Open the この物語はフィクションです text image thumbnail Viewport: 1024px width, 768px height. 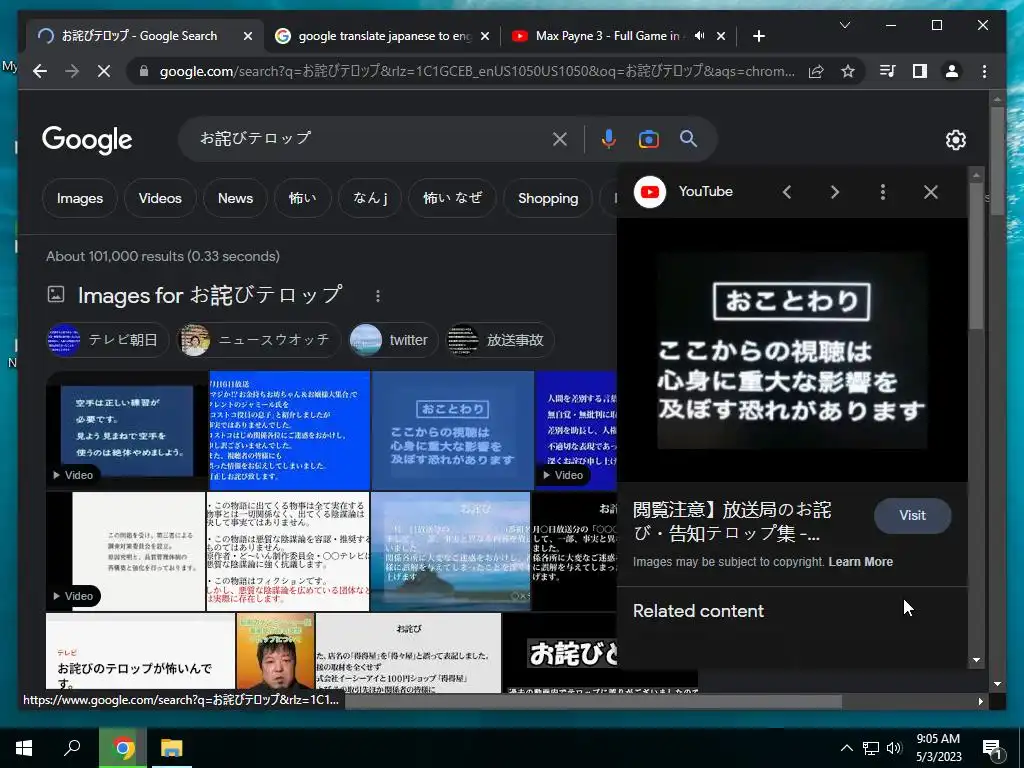(x=288, y=551)
